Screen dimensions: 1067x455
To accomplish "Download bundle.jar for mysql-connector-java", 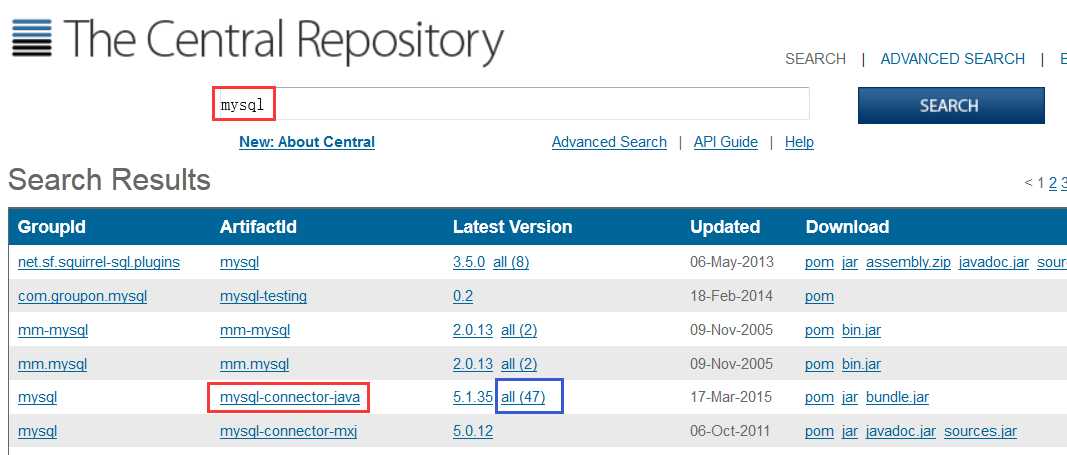I will (x=897, y=398).
